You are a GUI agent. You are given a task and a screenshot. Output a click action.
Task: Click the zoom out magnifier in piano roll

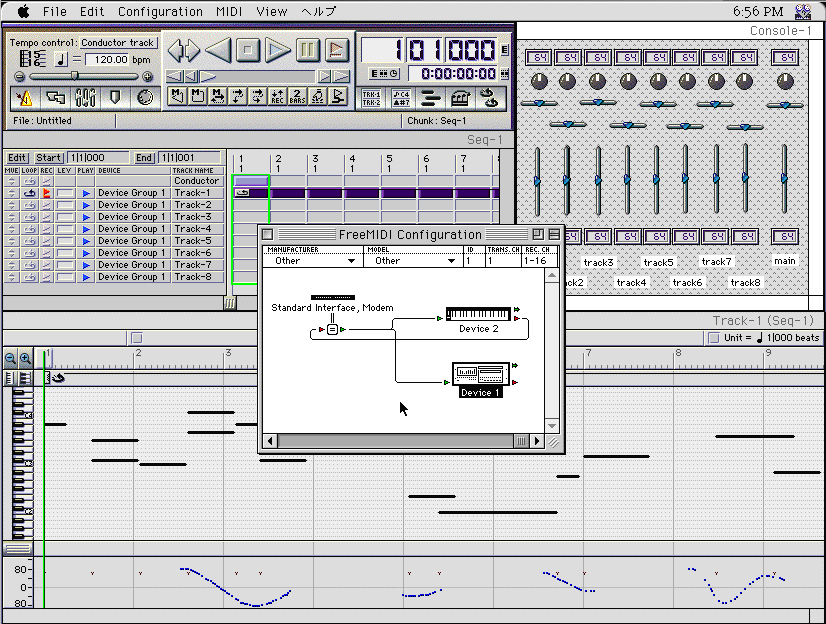point(10,359)
